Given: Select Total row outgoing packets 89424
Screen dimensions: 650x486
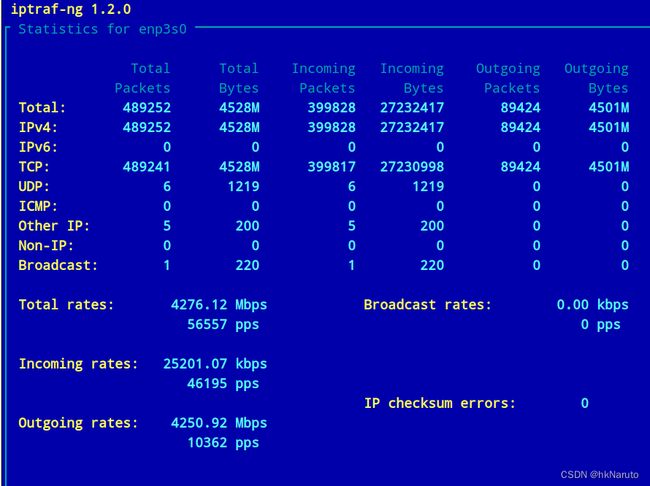Looking at the screenshot, I should (x=521, y=108).
